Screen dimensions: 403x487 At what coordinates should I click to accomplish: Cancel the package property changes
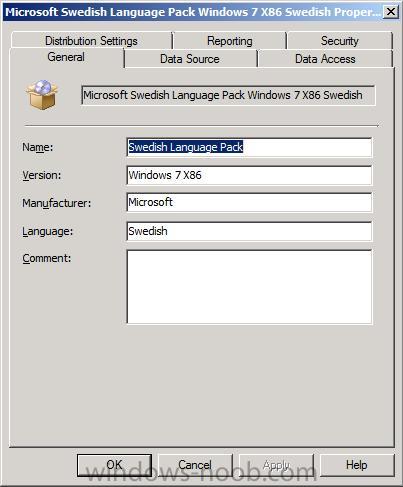[x=195, y=465]
